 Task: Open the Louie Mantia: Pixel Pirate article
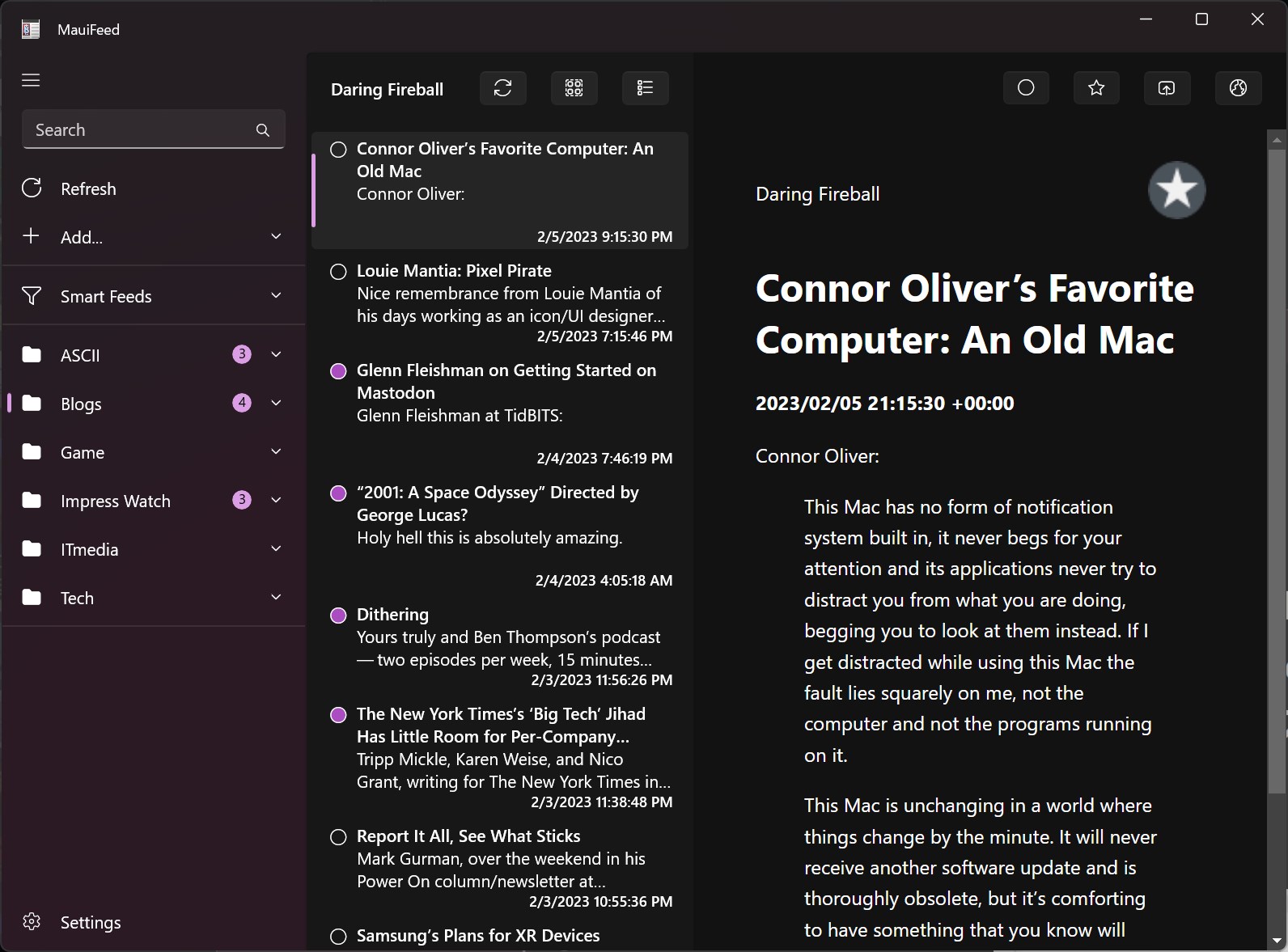click(500, 303)
